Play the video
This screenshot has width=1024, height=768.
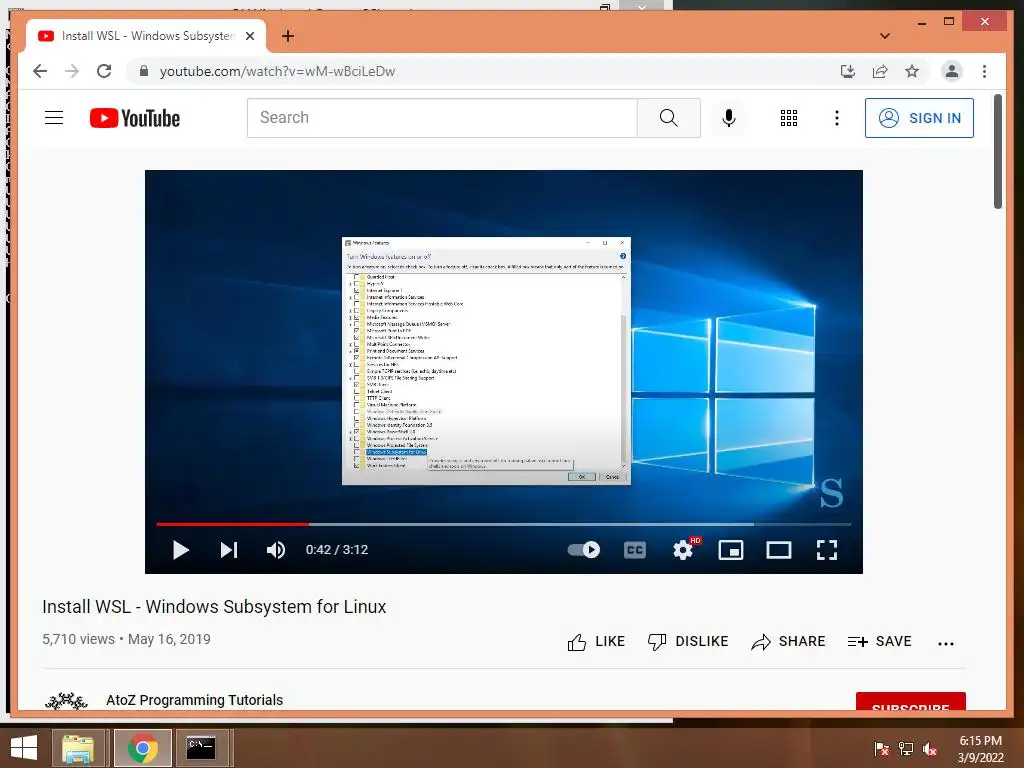pos(181,550)
